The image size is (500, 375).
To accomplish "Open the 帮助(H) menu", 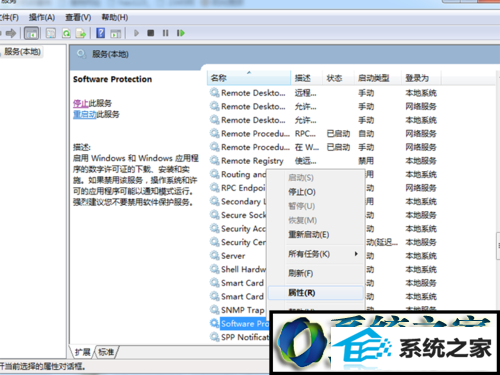I will (115, 17).
